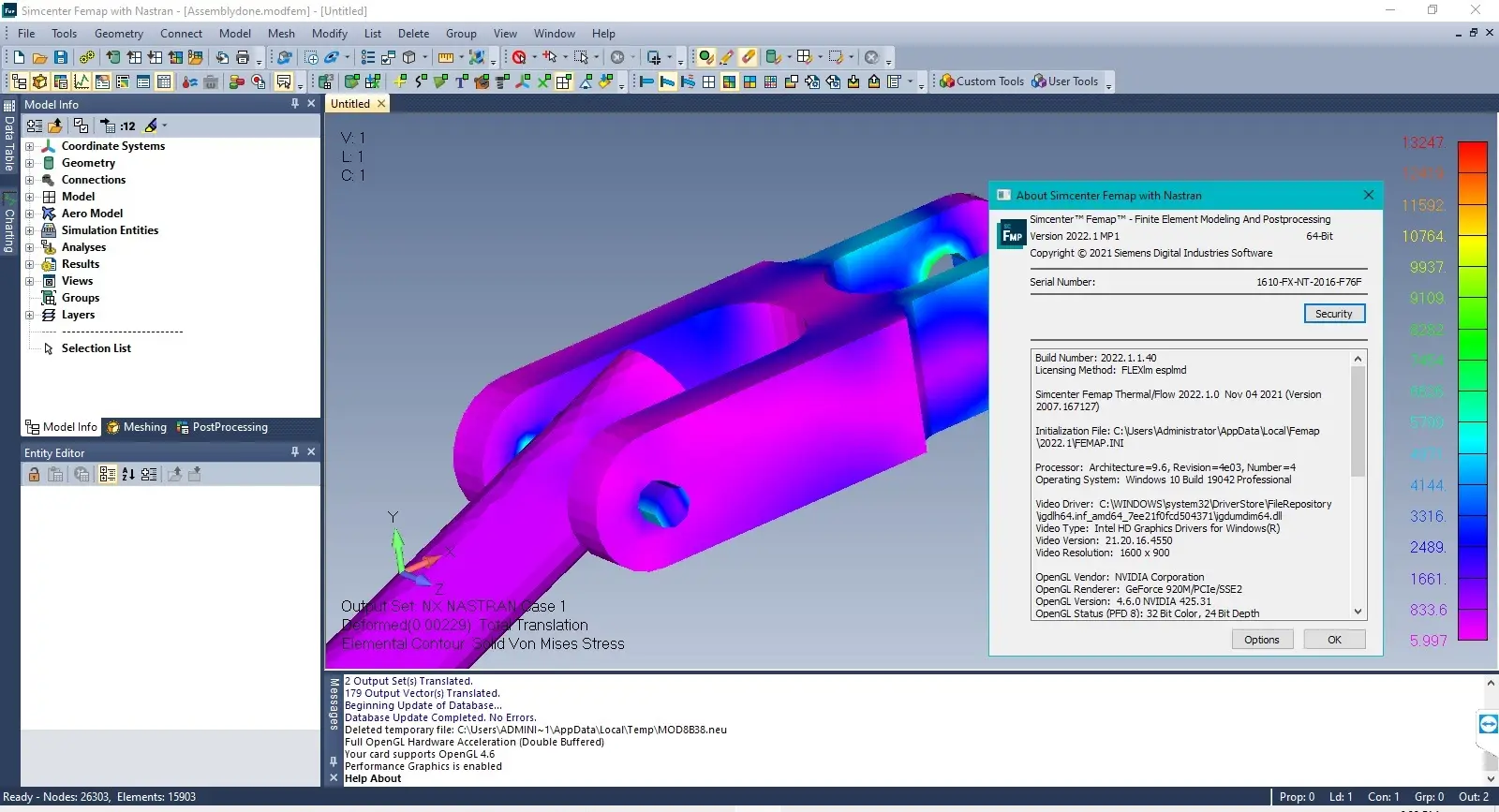Toggle auto-hide pin on Entity Editor panel
The image size is (1499, 812).
(295, 452)
